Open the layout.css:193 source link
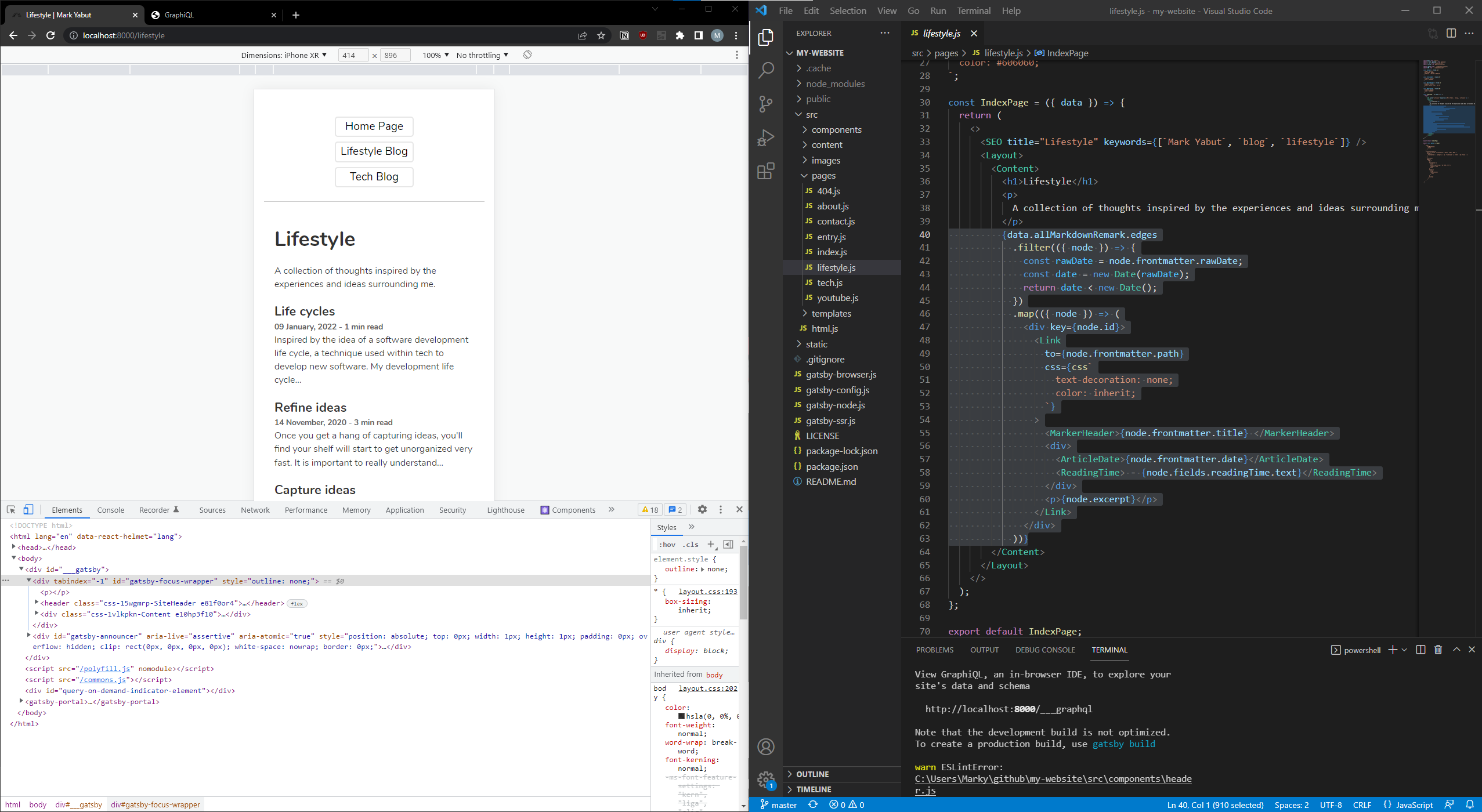 (707, 592)
